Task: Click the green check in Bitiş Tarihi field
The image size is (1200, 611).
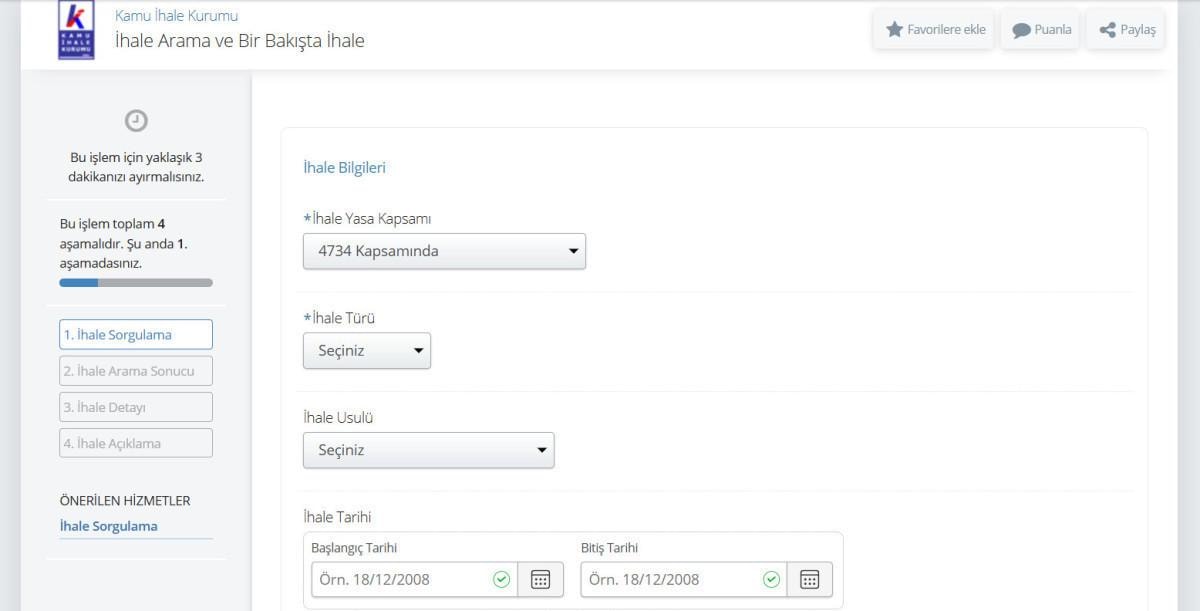Action: click(x=771, y=580)
